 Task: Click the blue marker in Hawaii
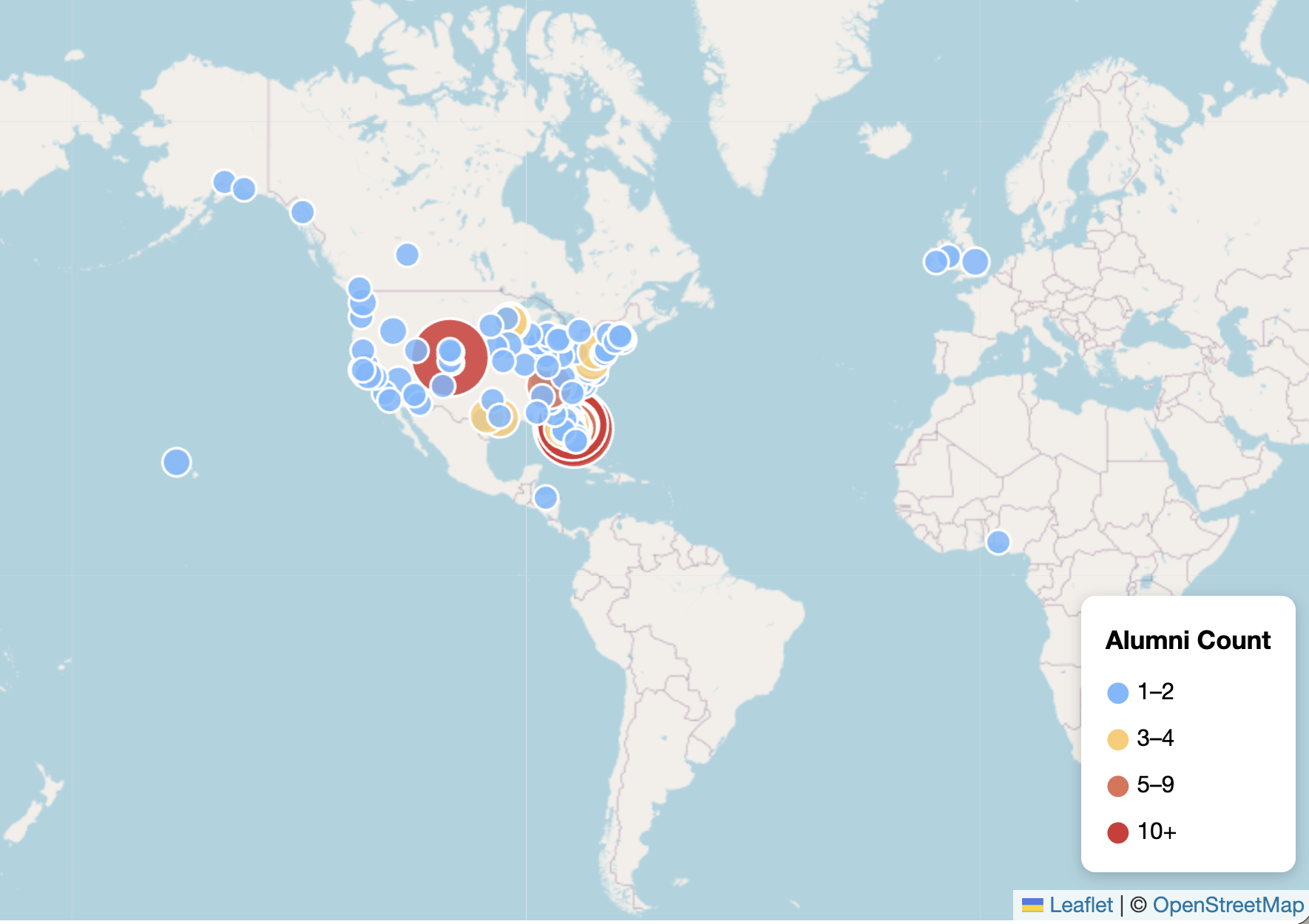(177, 462)
